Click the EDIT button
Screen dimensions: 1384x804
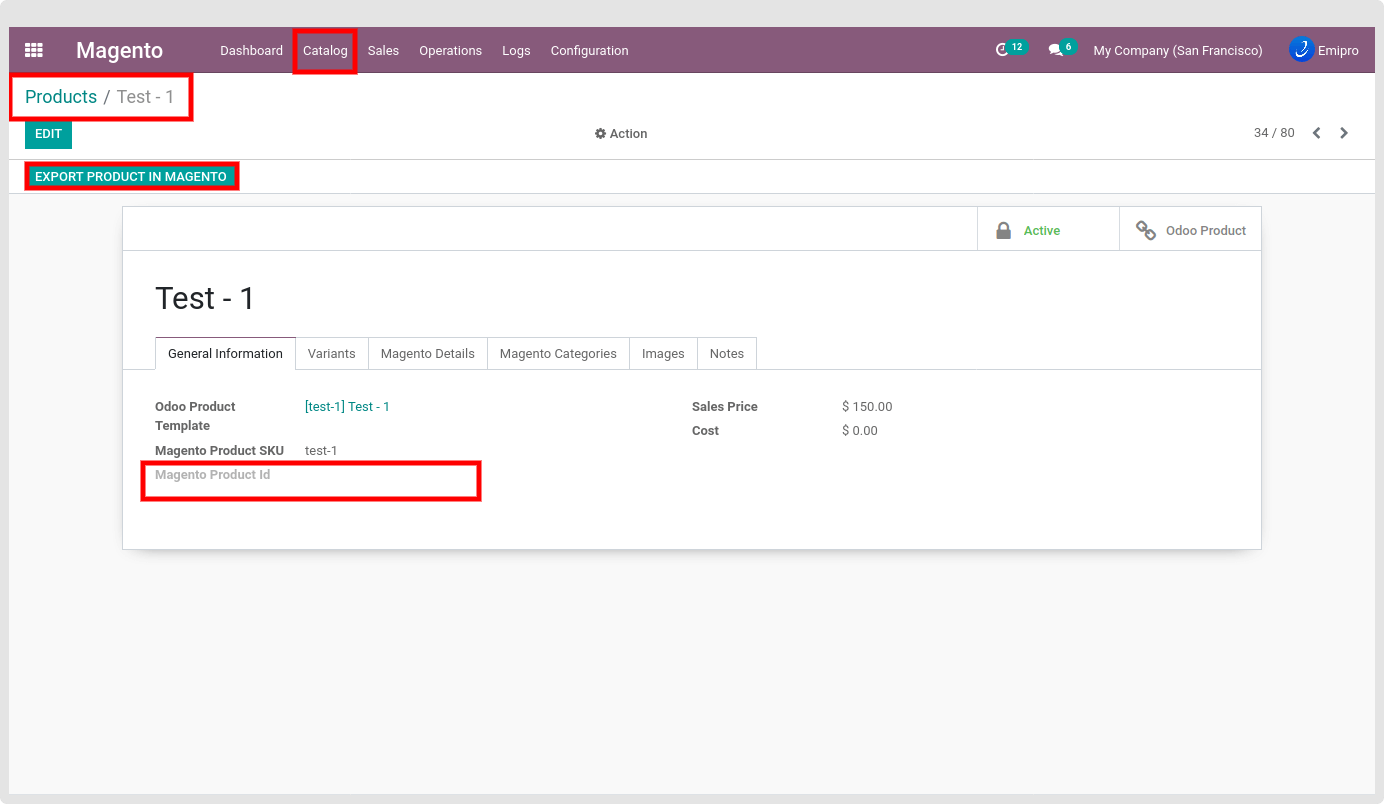coord(48,134)
